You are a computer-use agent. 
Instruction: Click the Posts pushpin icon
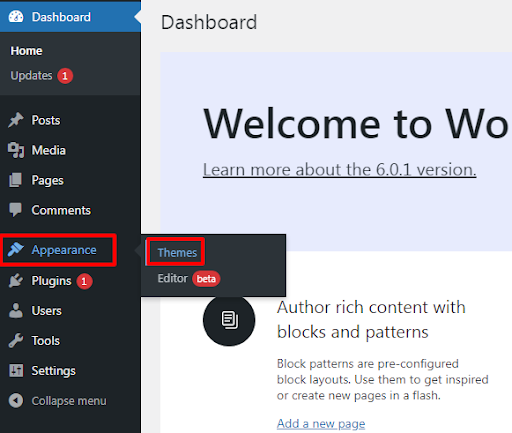(16, 120)
